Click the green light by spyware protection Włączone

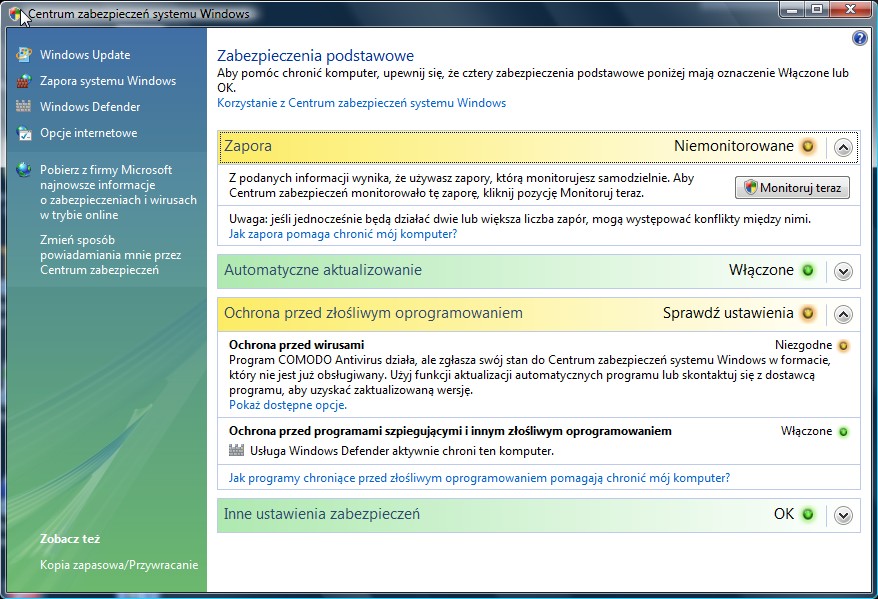[843, 432]
